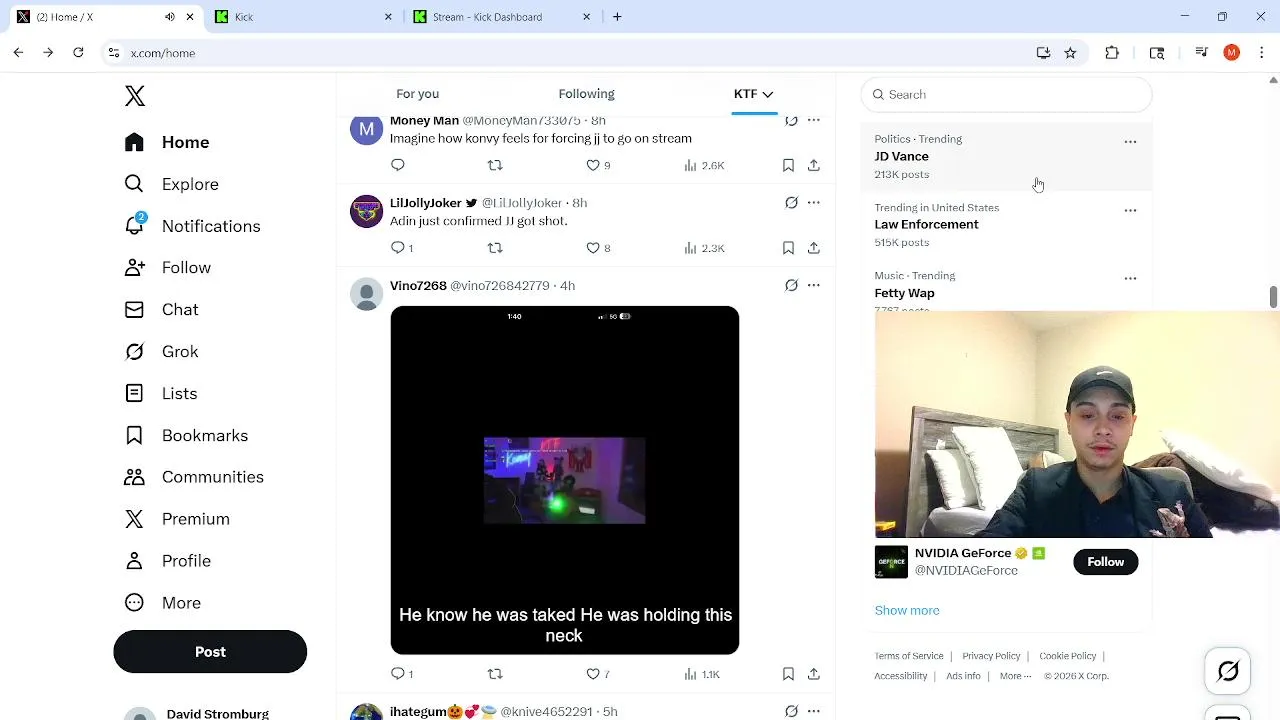Follow NVIDIA GeForce account

coord(1105,562)
